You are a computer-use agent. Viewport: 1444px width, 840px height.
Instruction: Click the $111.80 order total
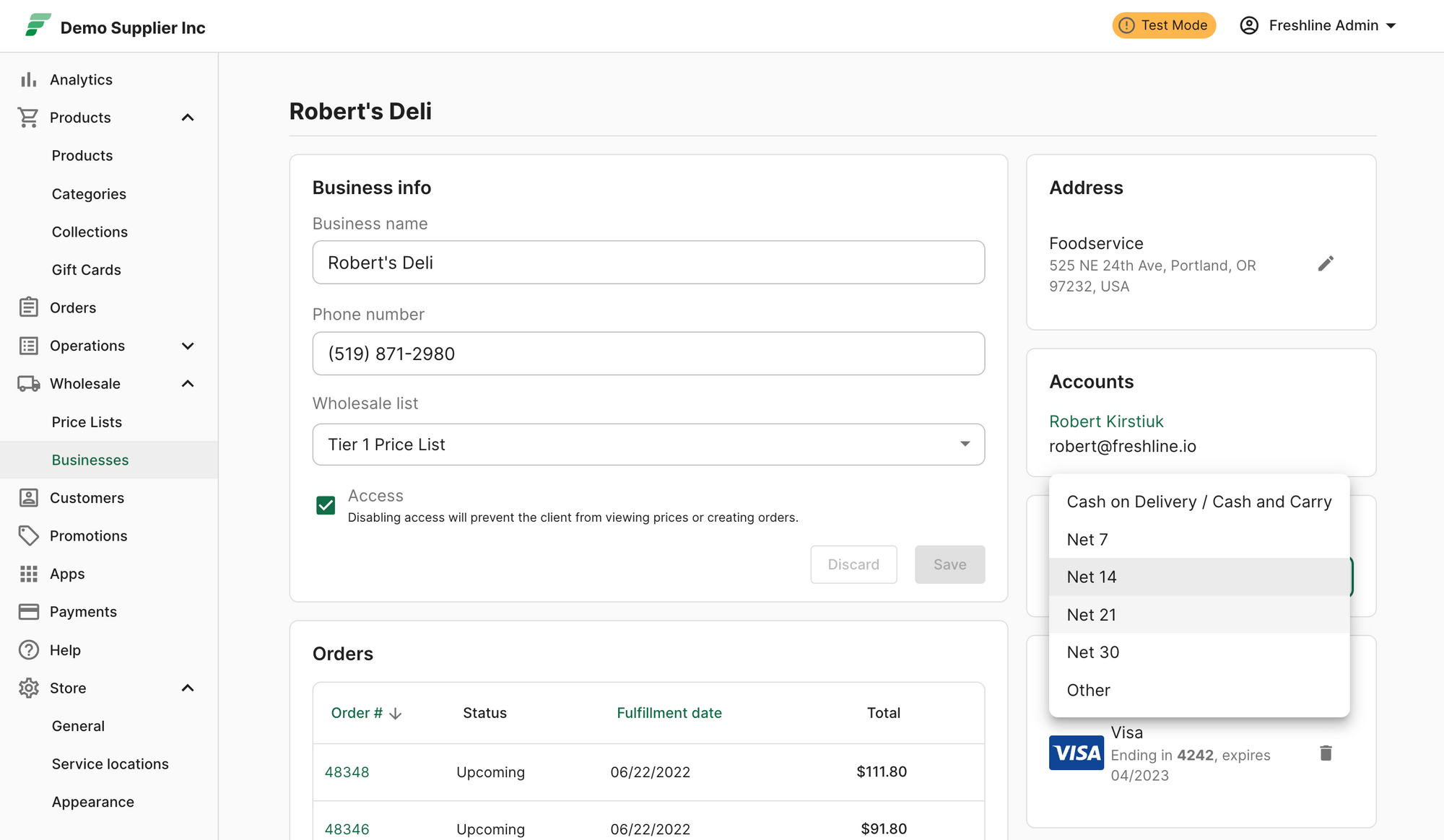click(x=882, y=771)
